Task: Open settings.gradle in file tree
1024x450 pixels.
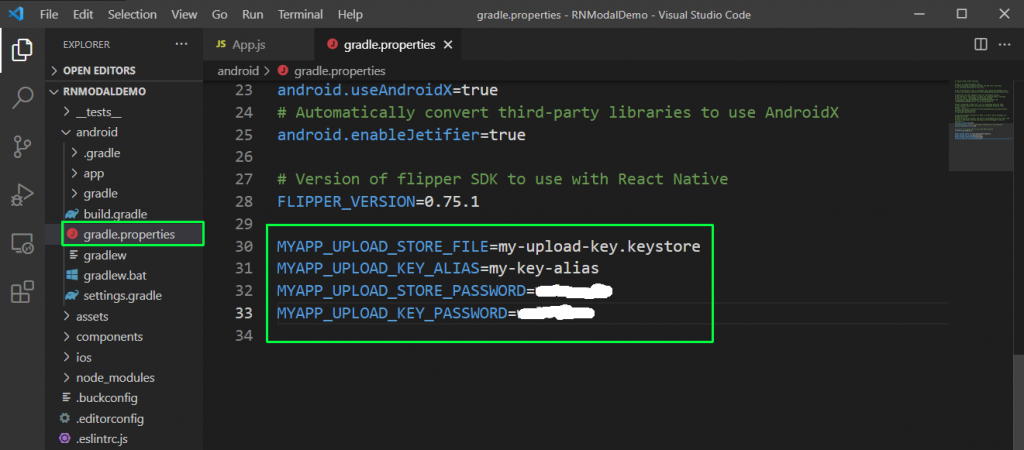Action: pyautogui.click(x=123, y=295)
